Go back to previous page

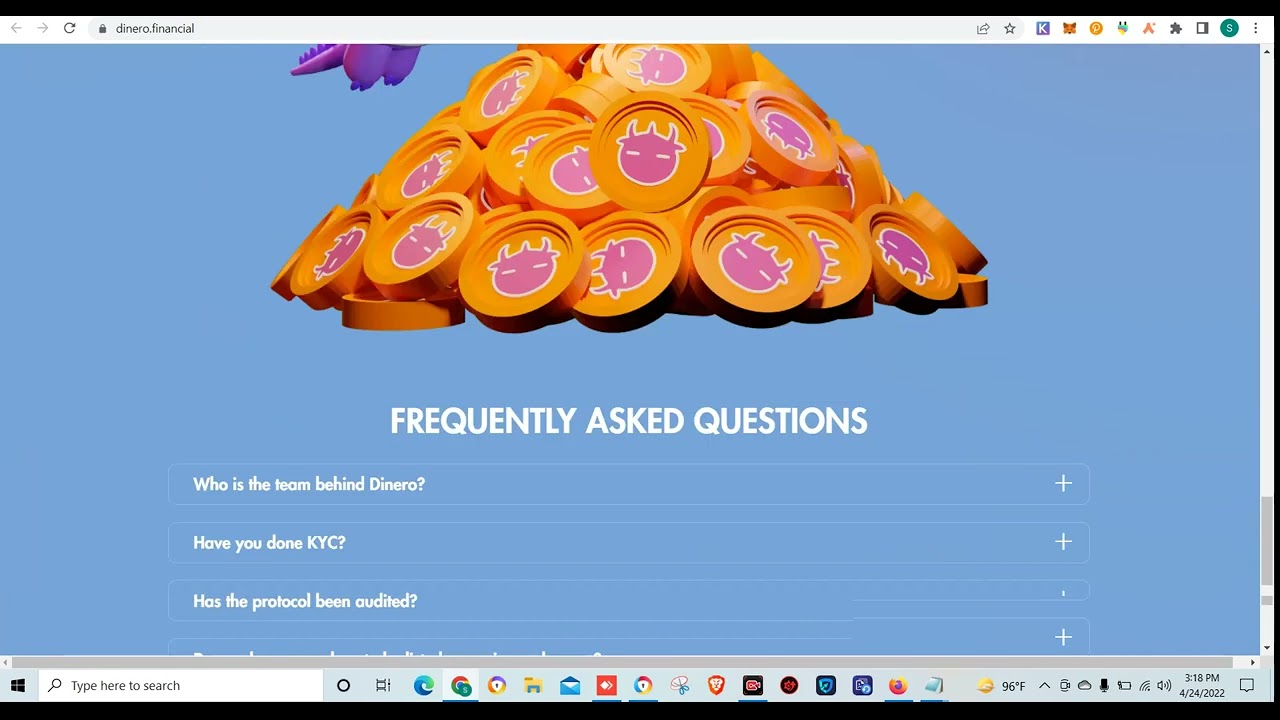[x=16, y=28]
